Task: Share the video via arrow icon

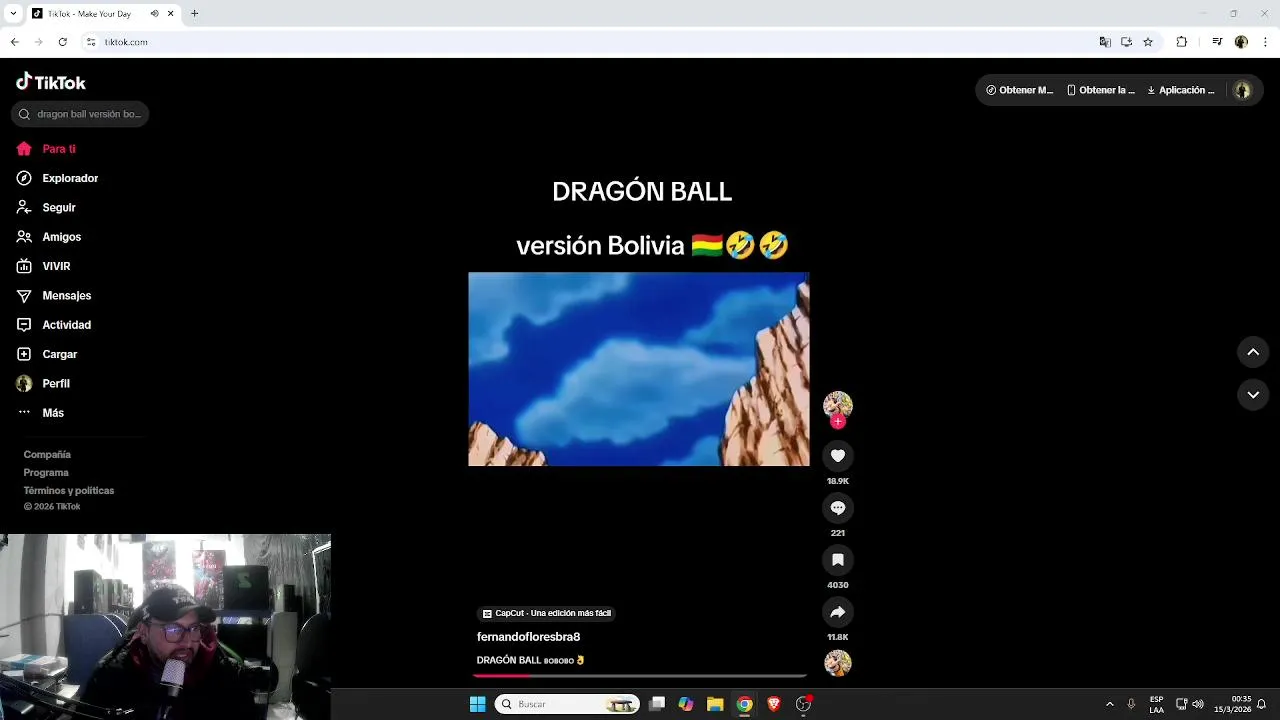Action: click(838, 612)
